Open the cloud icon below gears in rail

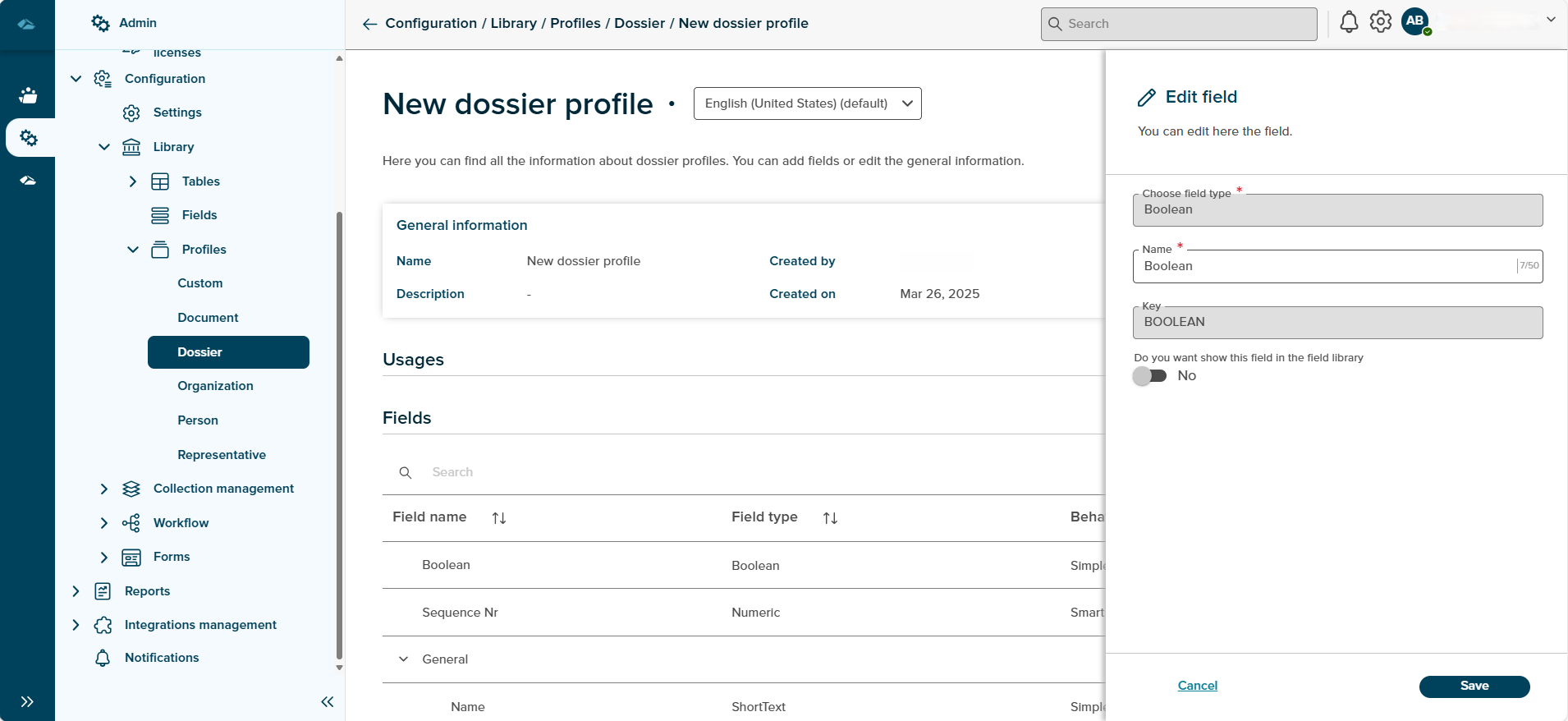(x=28, y=180)
